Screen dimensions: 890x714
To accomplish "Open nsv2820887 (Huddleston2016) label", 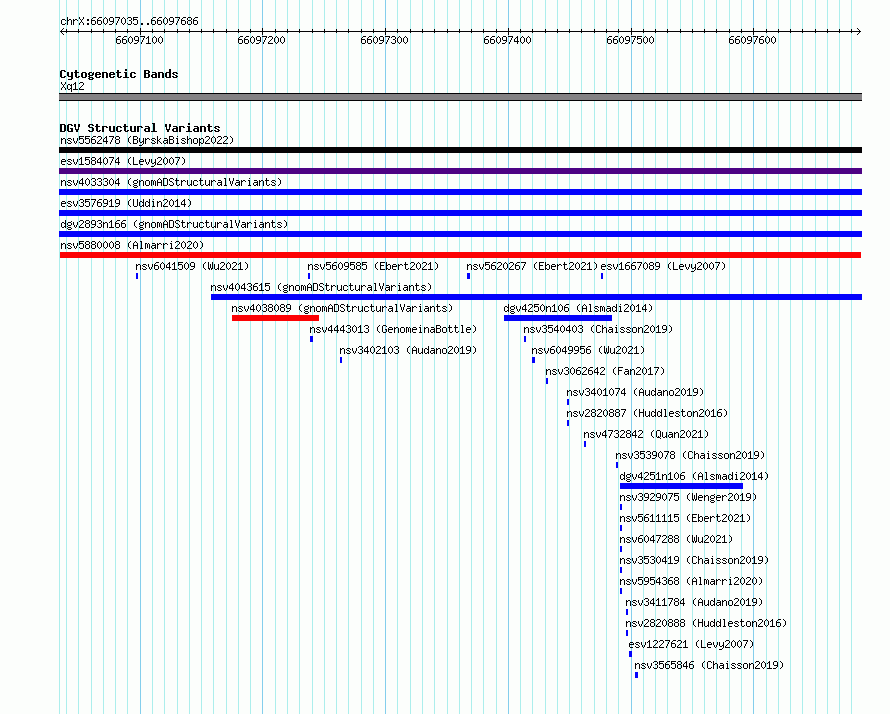I will [647, 413].
